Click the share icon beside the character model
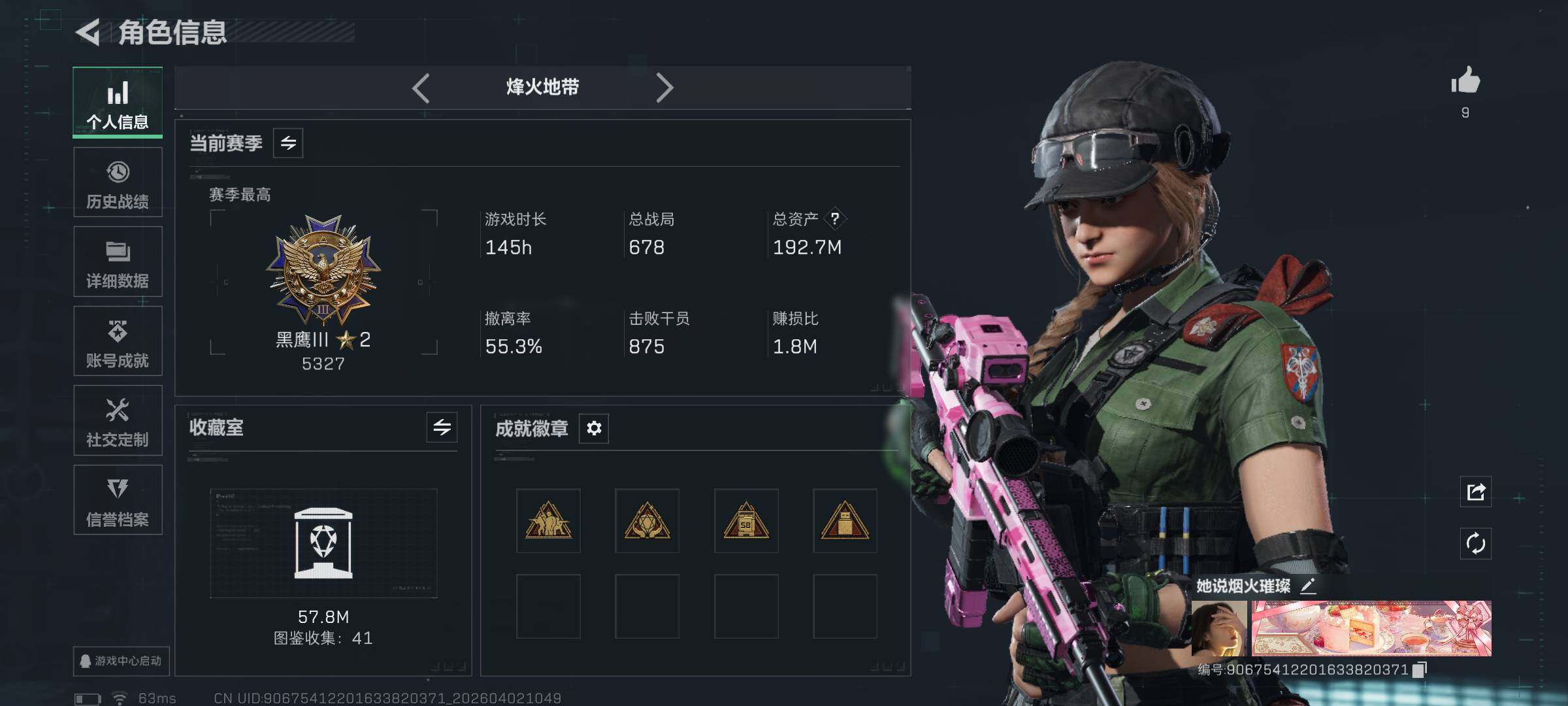The height and width of the screenshot is (706, 1568). pos(1476,492)
